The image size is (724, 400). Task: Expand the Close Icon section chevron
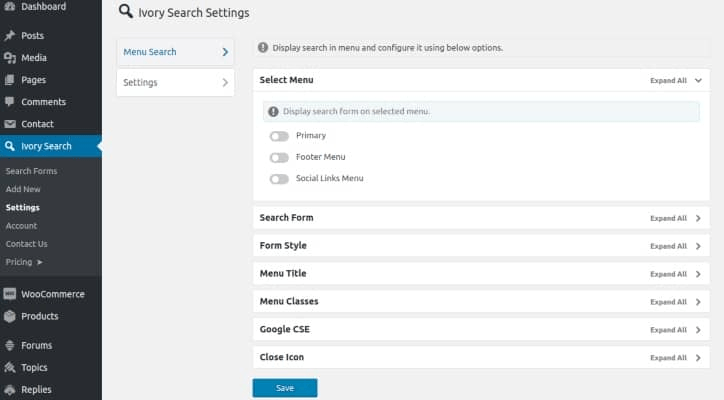click(x=698, y=358)
